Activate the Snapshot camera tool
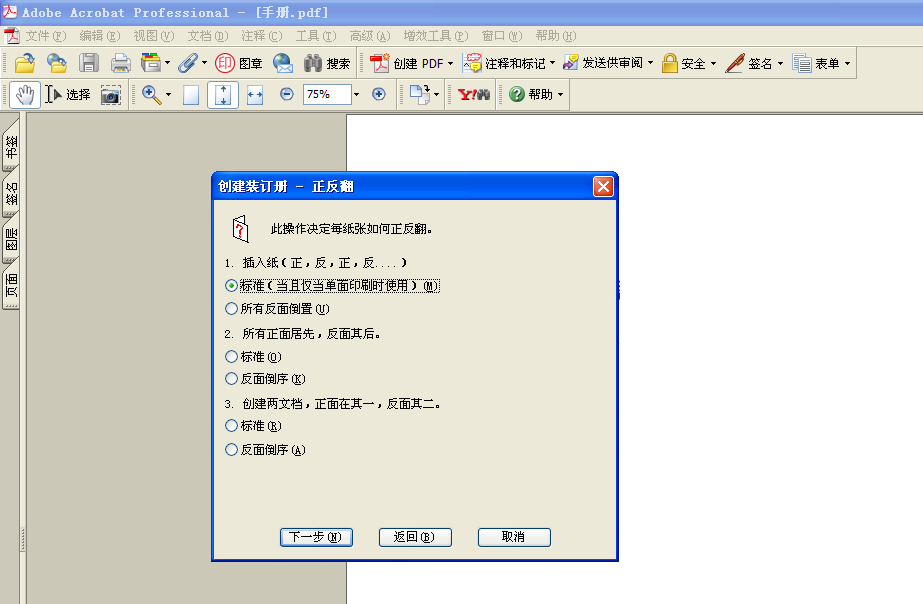 [110, 94]
